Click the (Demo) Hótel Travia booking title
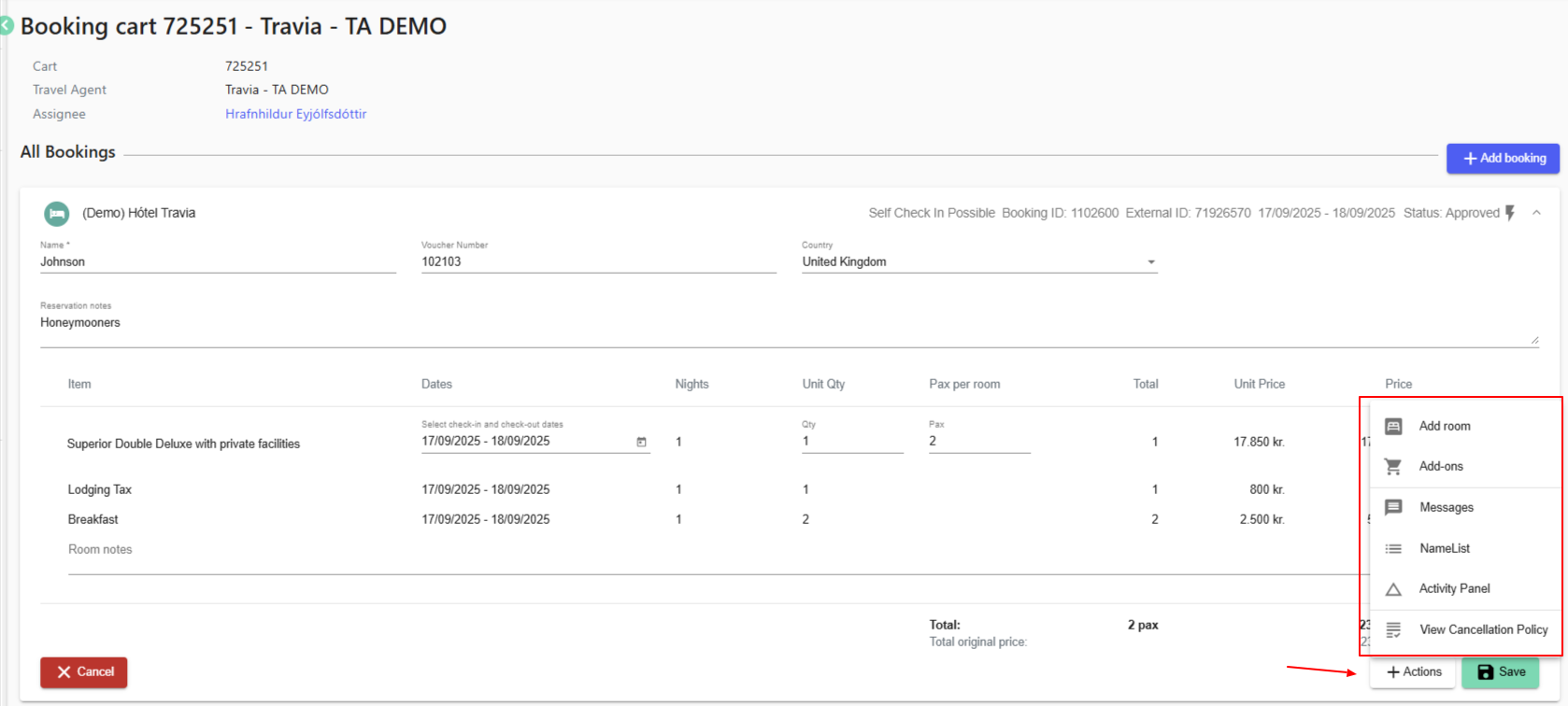 click(138, 213)
